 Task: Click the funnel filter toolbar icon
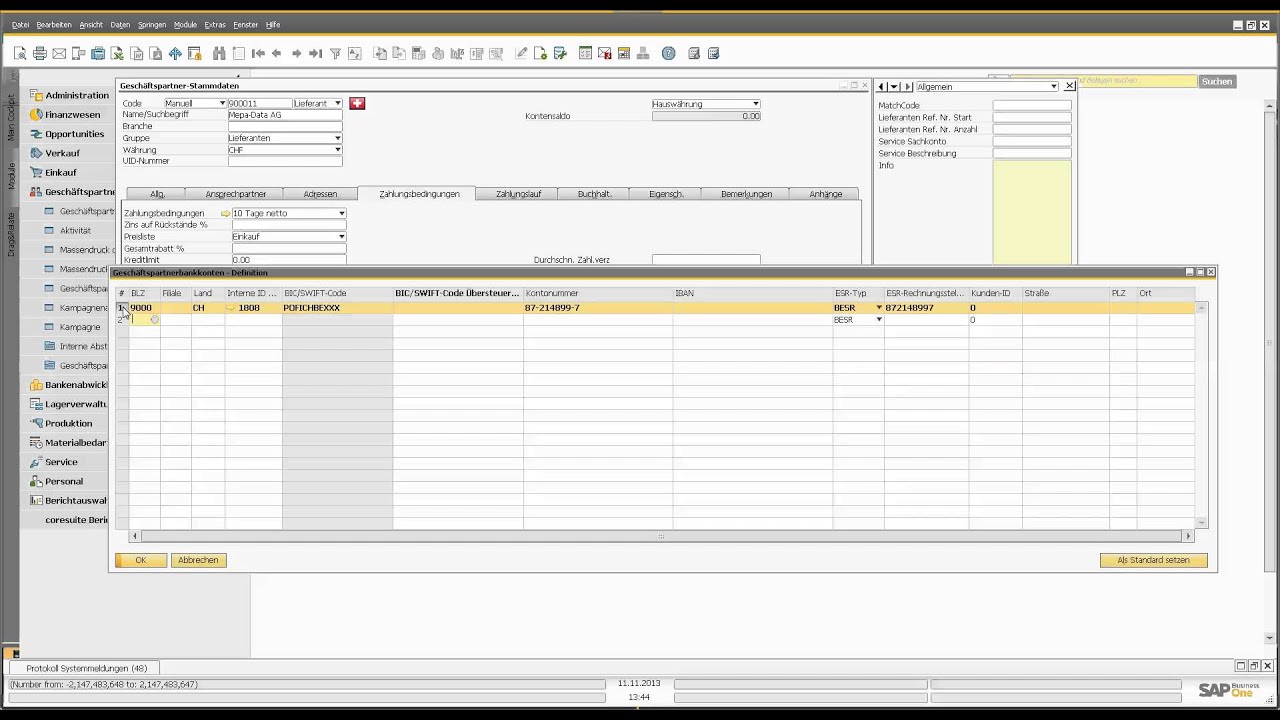pyautogui.click(x=335, y=53)
